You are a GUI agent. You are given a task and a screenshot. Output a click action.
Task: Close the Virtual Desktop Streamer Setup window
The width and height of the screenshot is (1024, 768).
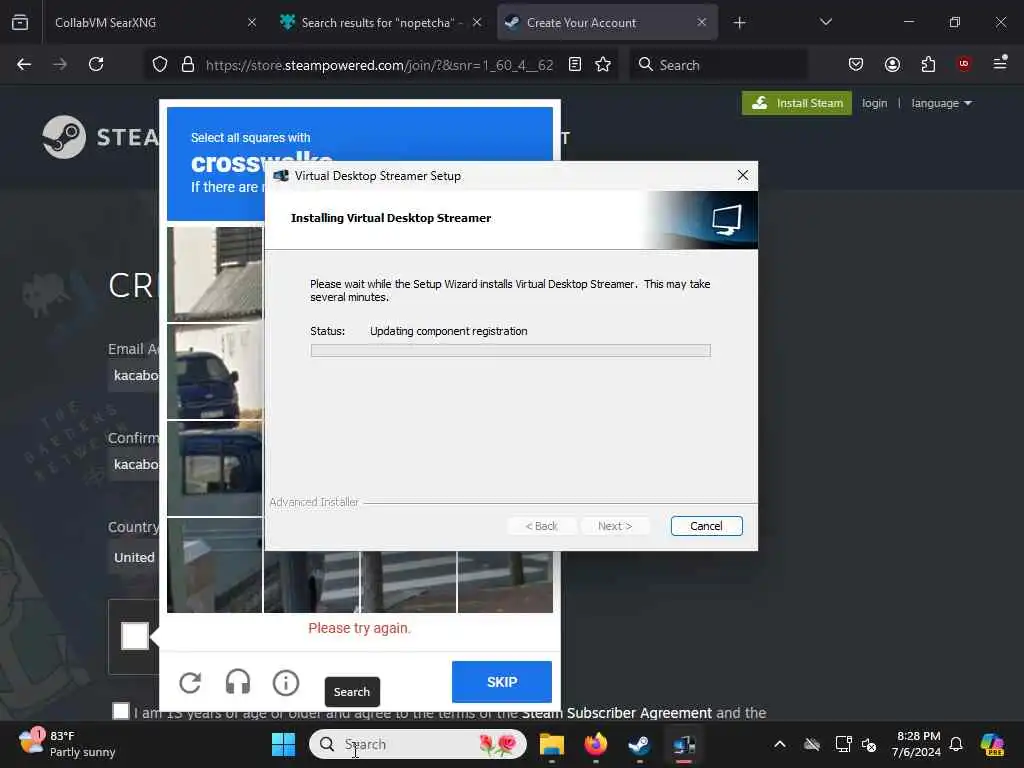coord(743,176)
